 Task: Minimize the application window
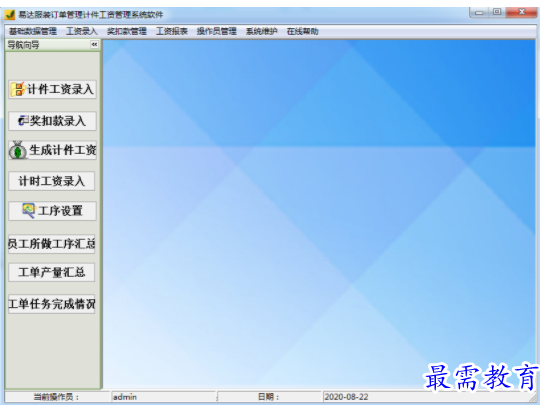click(x=480, y=13)
